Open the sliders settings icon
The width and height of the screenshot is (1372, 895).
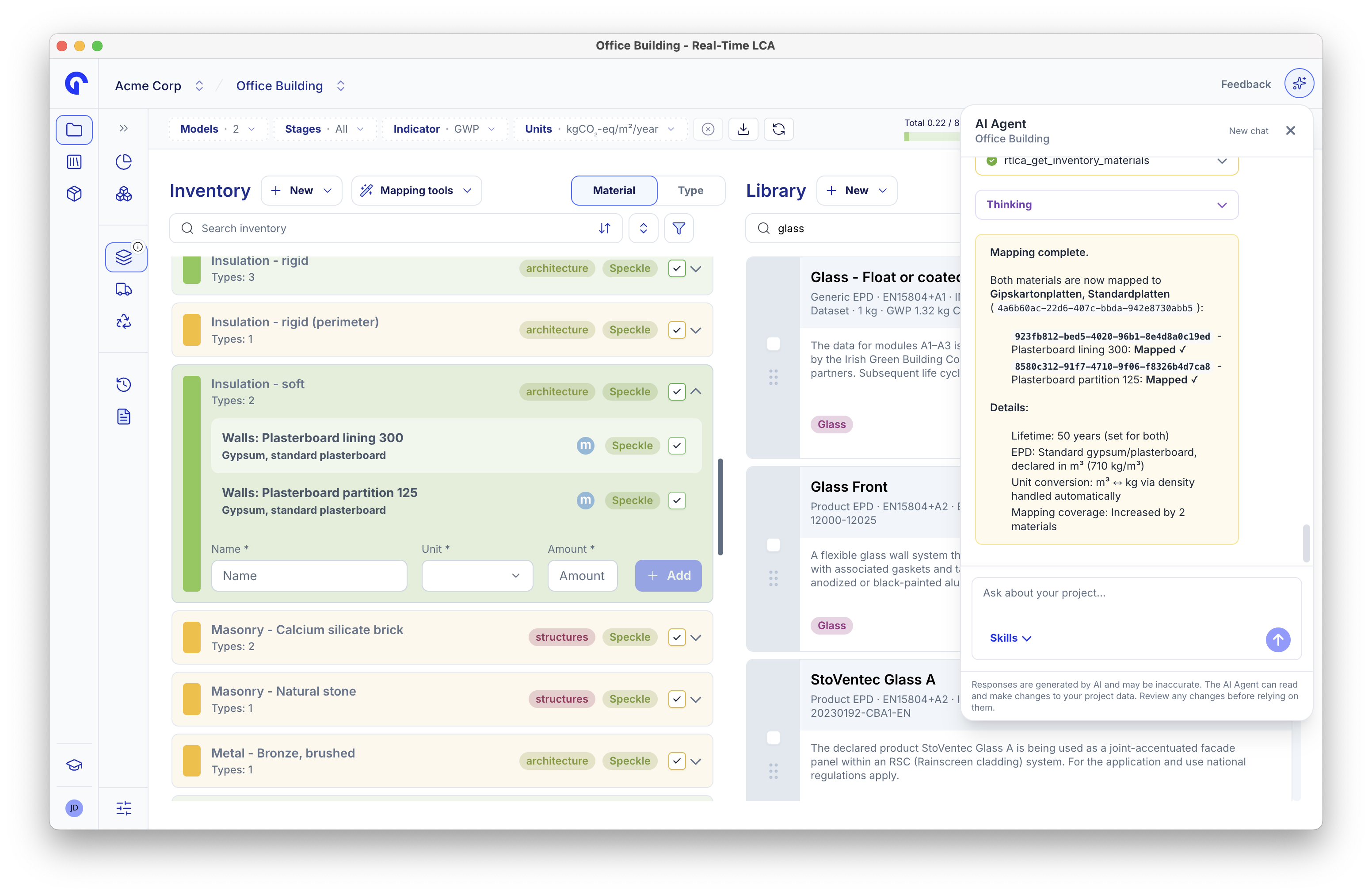click(123, 808)
